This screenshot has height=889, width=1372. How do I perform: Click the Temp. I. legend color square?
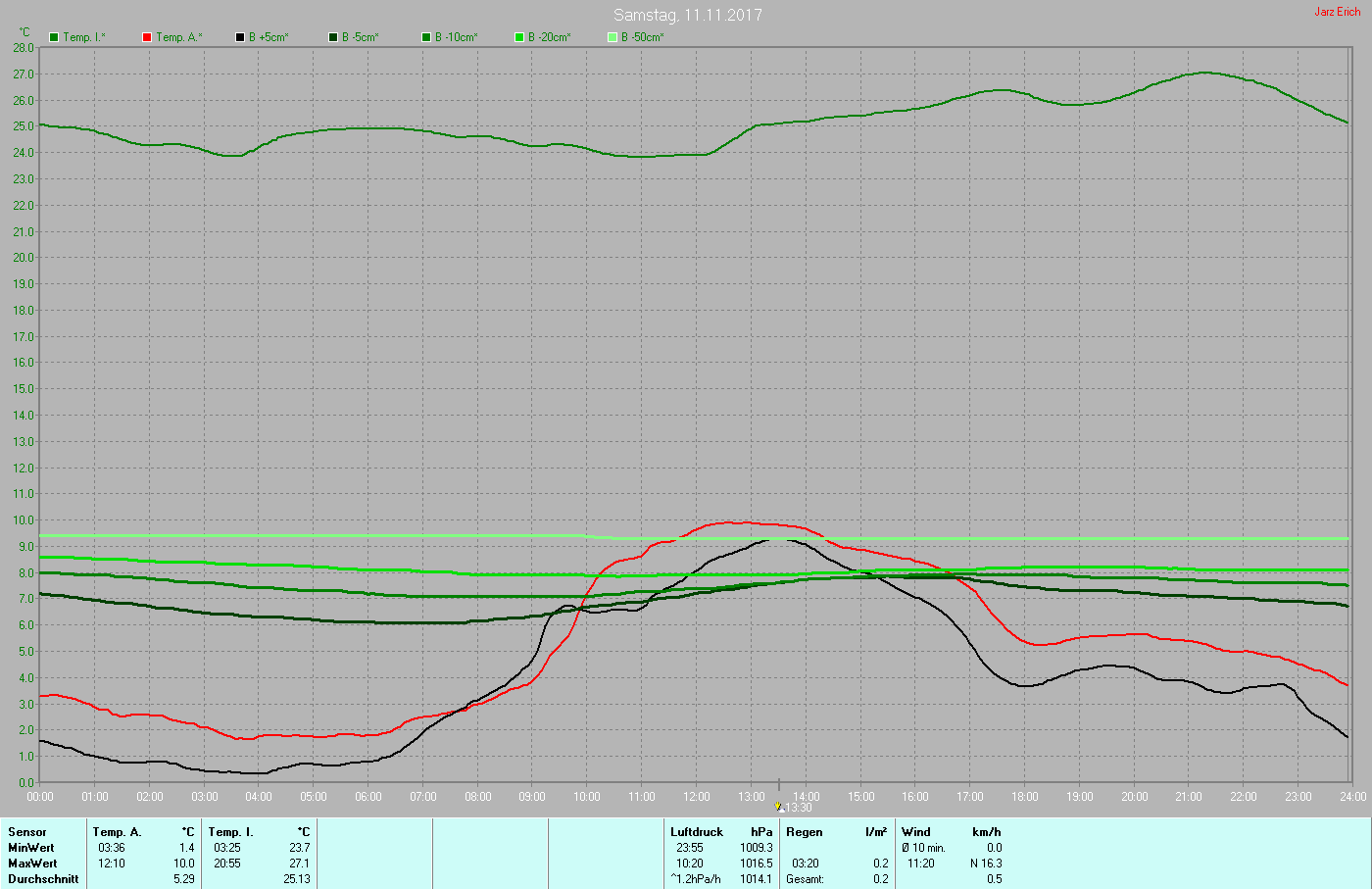coord(54,37)
